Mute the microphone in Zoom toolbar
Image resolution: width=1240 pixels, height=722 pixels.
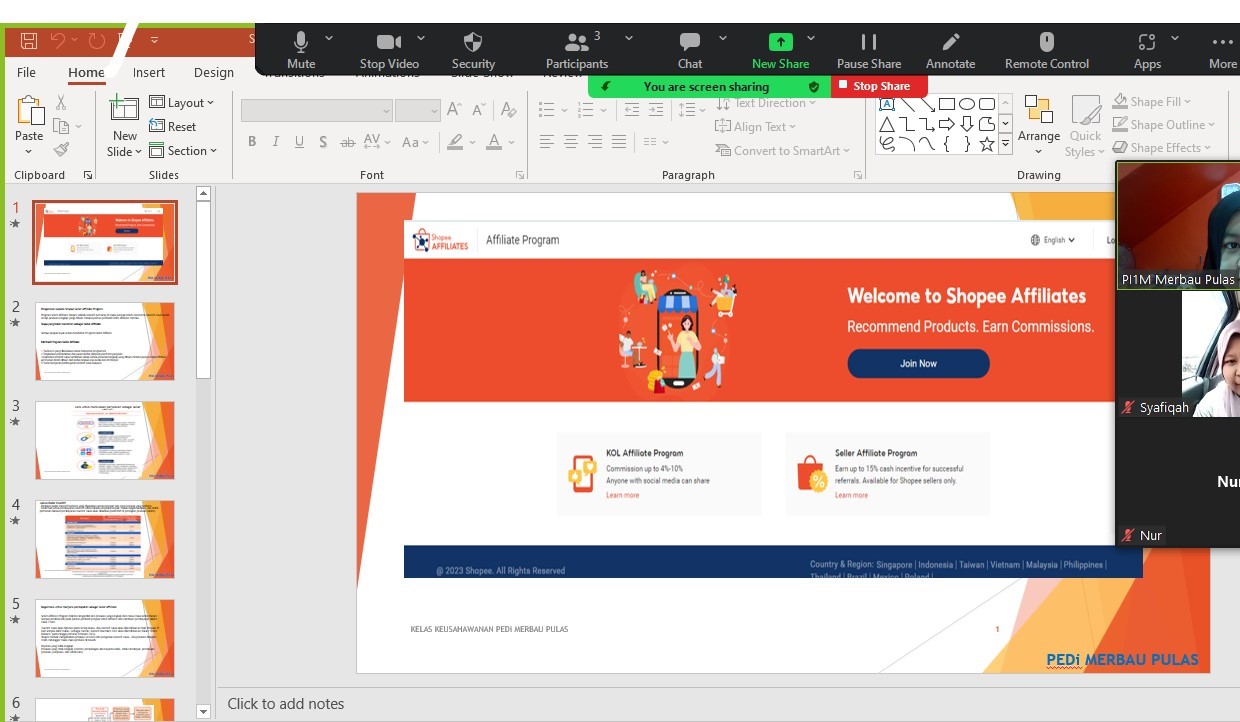click(x=300, y=42)
